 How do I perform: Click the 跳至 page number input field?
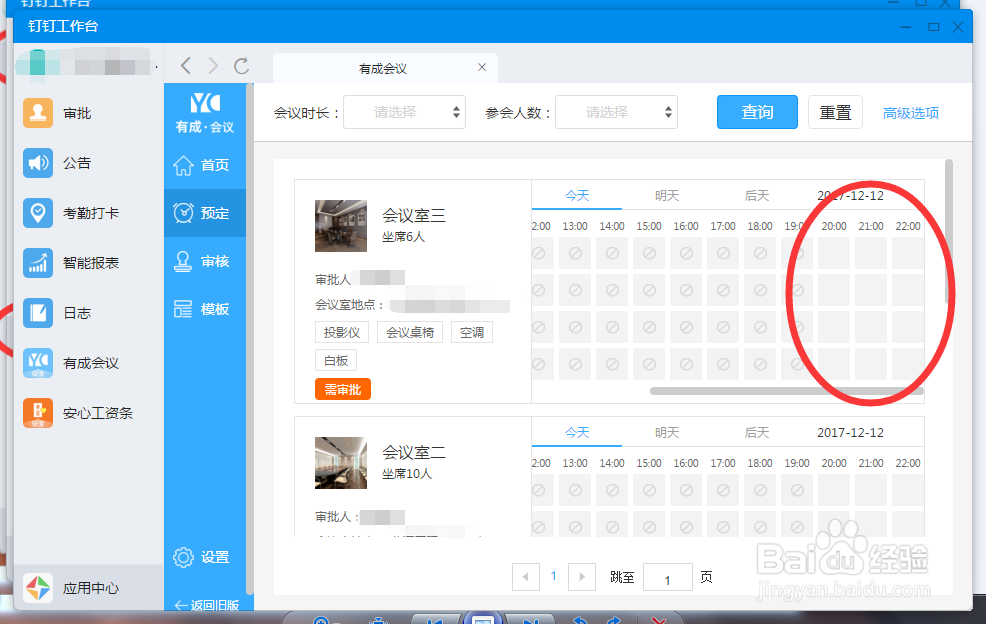pyautogui.click(x=667, y=577)
